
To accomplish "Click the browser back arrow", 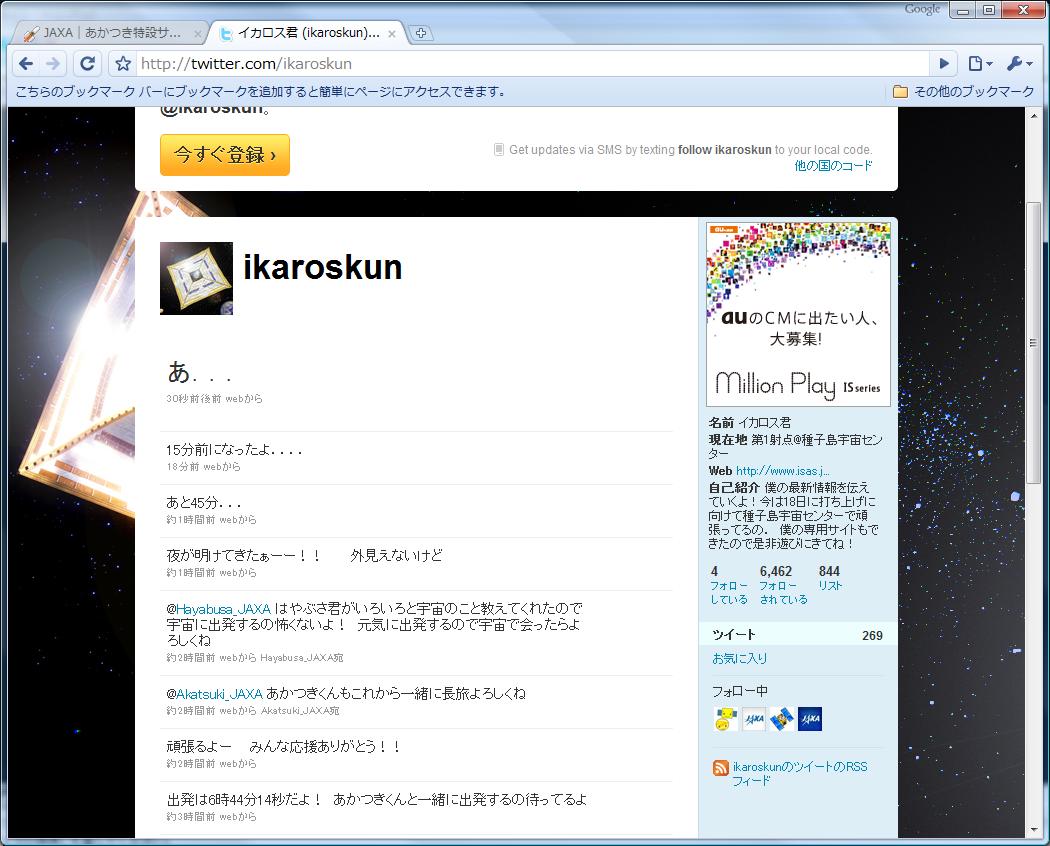I will click(x=26, y=64).
